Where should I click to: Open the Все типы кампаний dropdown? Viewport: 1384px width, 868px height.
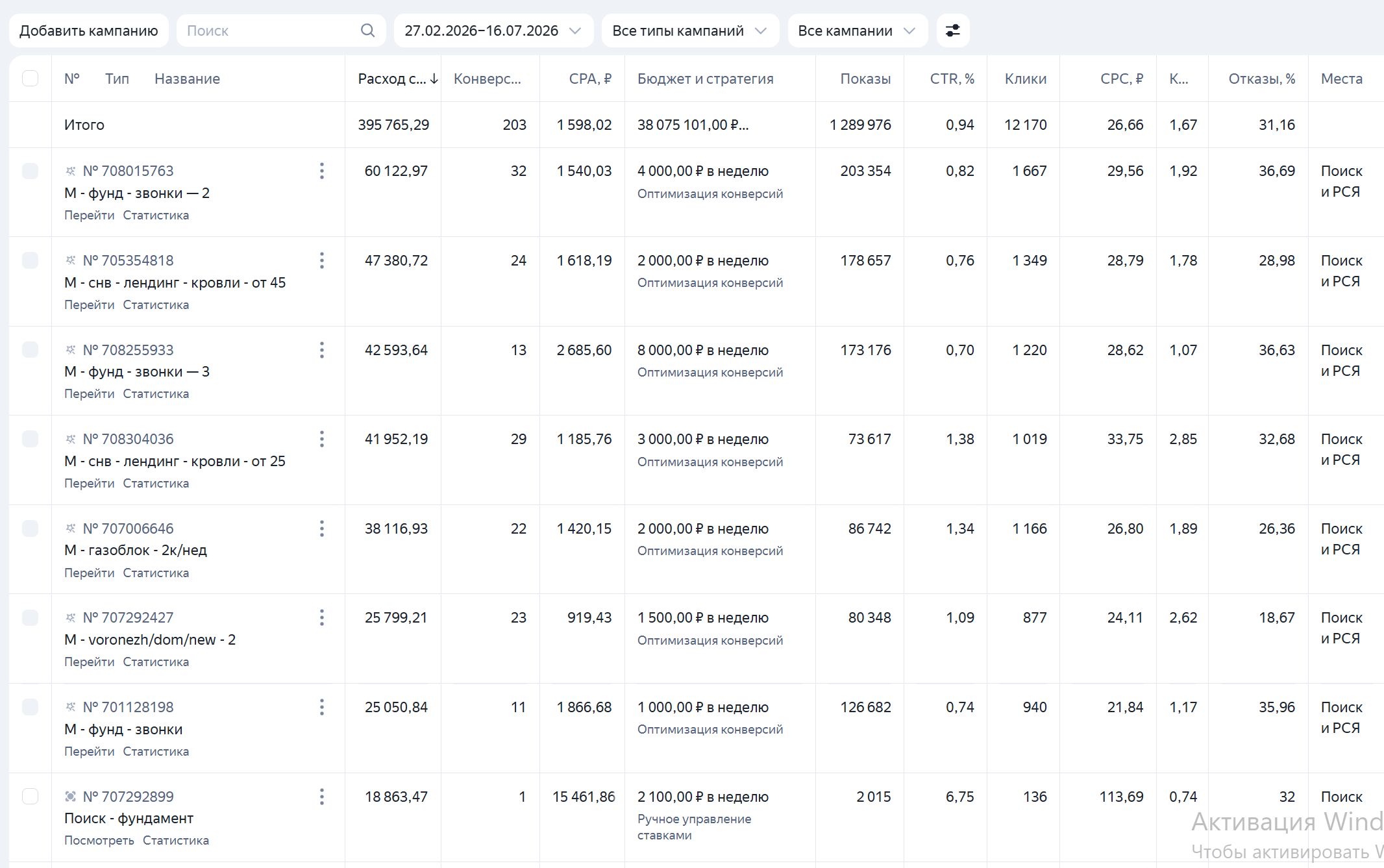(x=690, y=31)
